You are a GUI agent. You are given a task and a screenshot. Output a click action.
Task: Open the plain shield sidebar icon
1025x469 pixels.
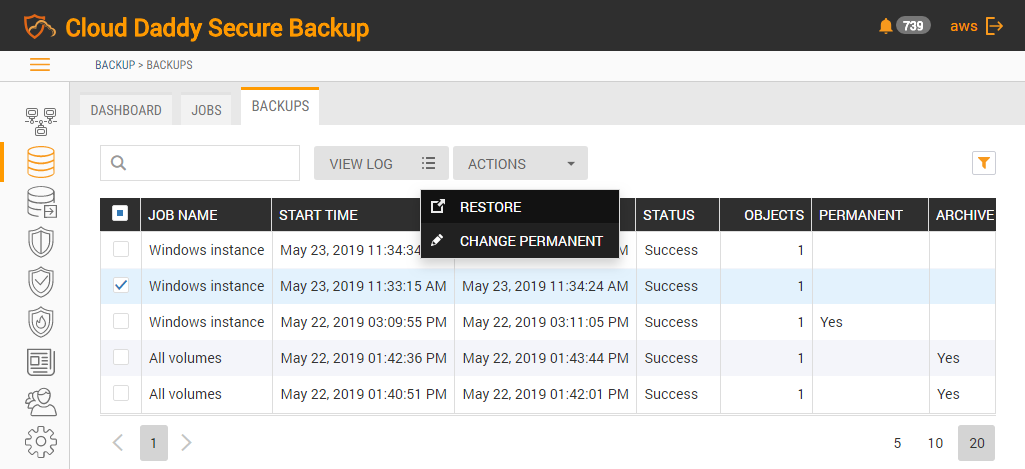(x=41, y=242)
